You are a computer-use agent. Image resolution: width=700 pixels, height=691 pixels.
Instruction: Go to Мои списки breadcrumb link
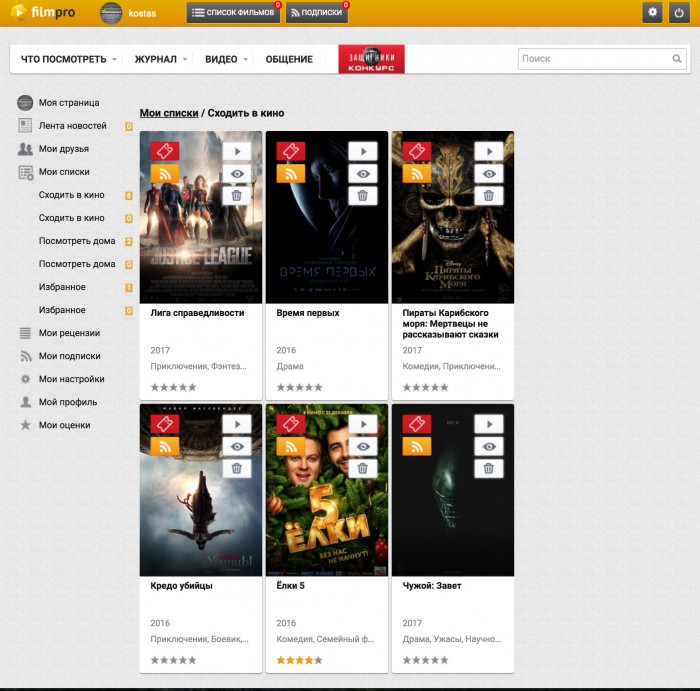169,113
